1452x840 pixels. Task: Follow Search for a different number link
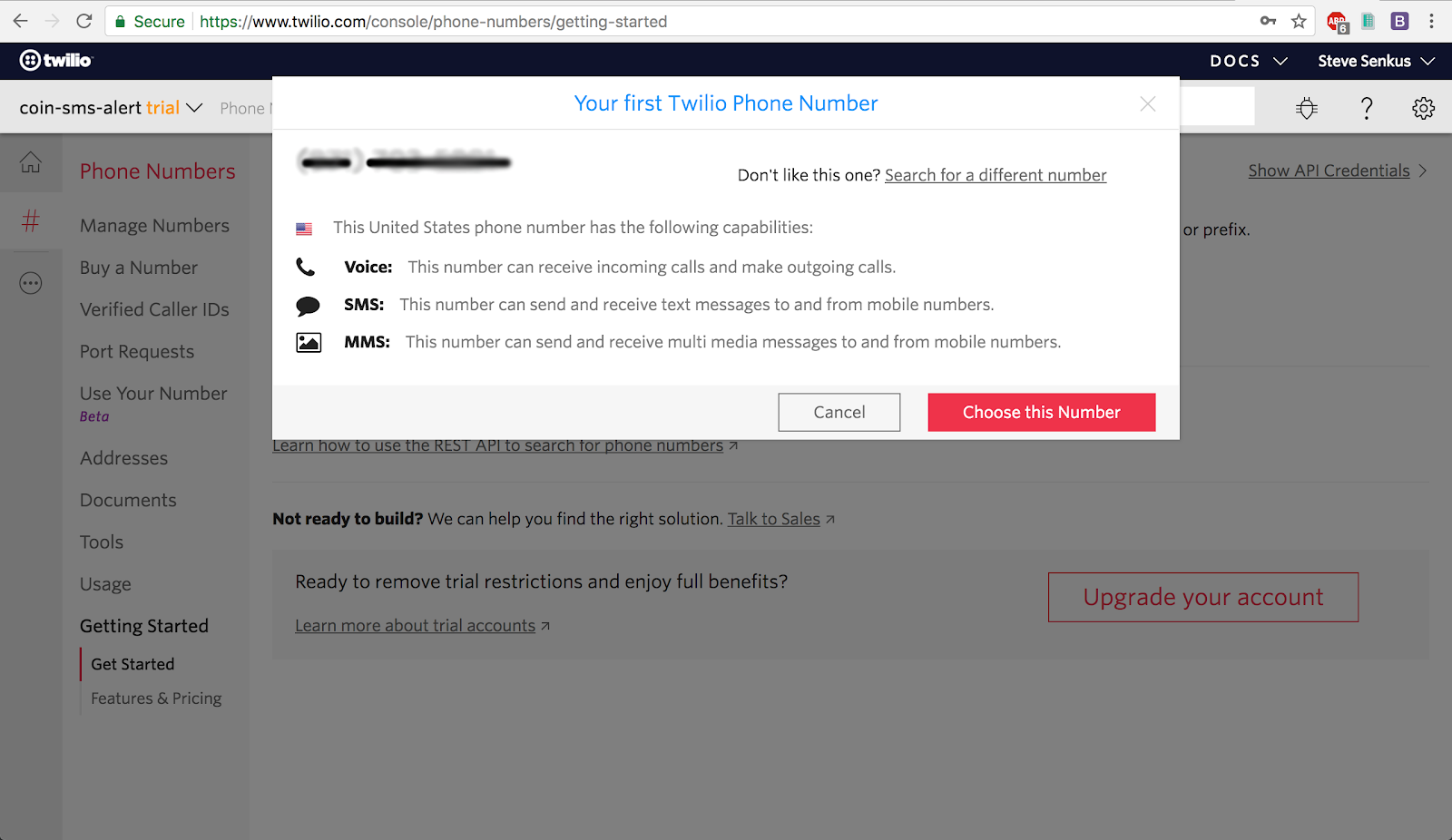(996, 175)
